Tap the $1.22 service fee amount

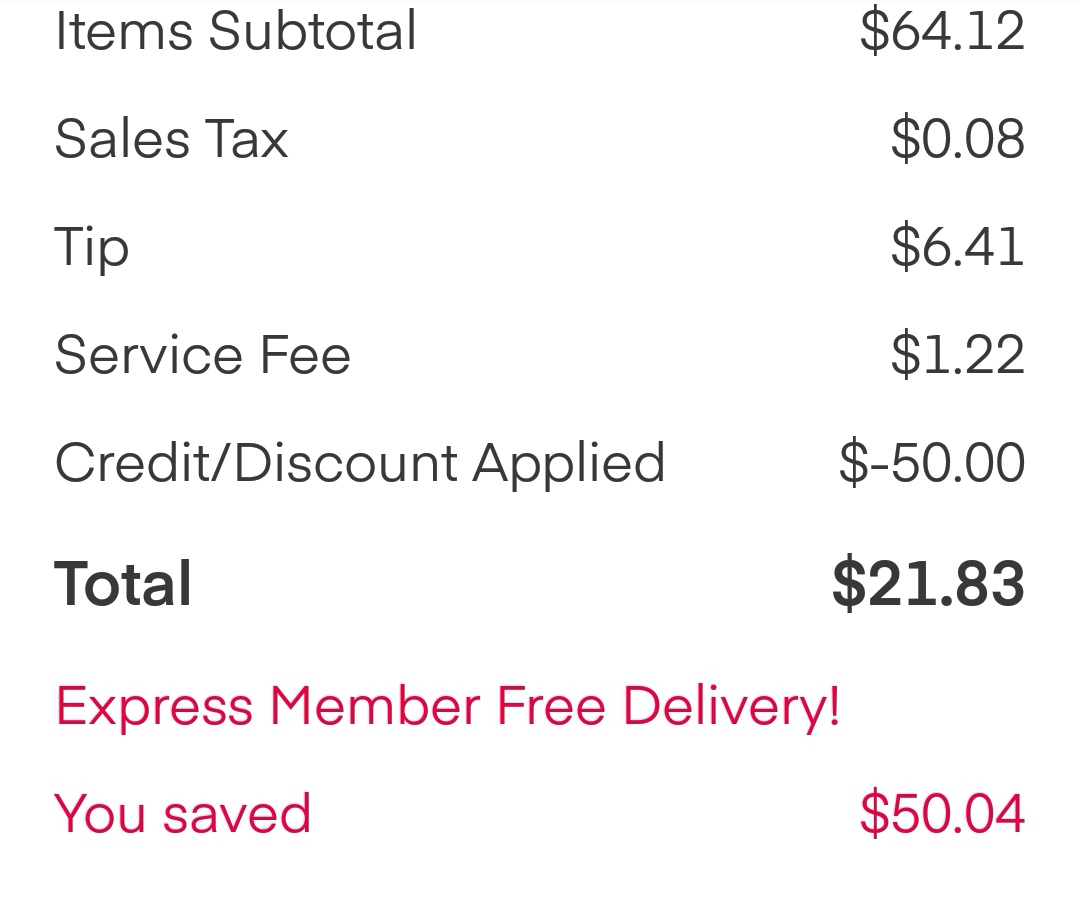pyautogui.click(x=957, y=355)
